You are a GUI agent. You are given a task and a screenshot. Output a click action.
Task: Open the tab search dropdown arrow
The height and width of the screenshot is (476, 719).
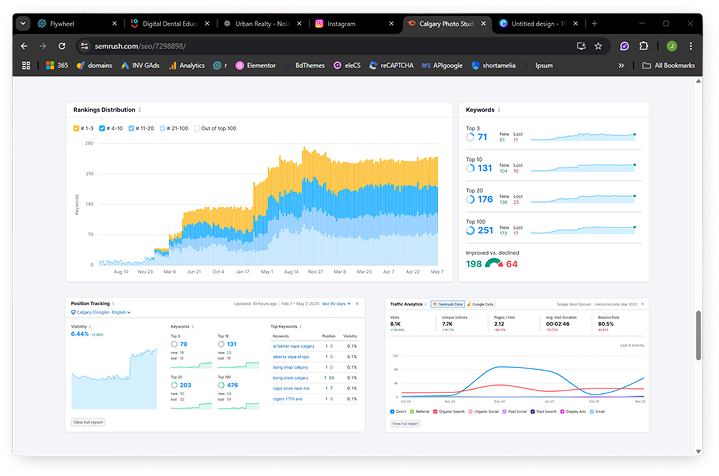point(23,23)
